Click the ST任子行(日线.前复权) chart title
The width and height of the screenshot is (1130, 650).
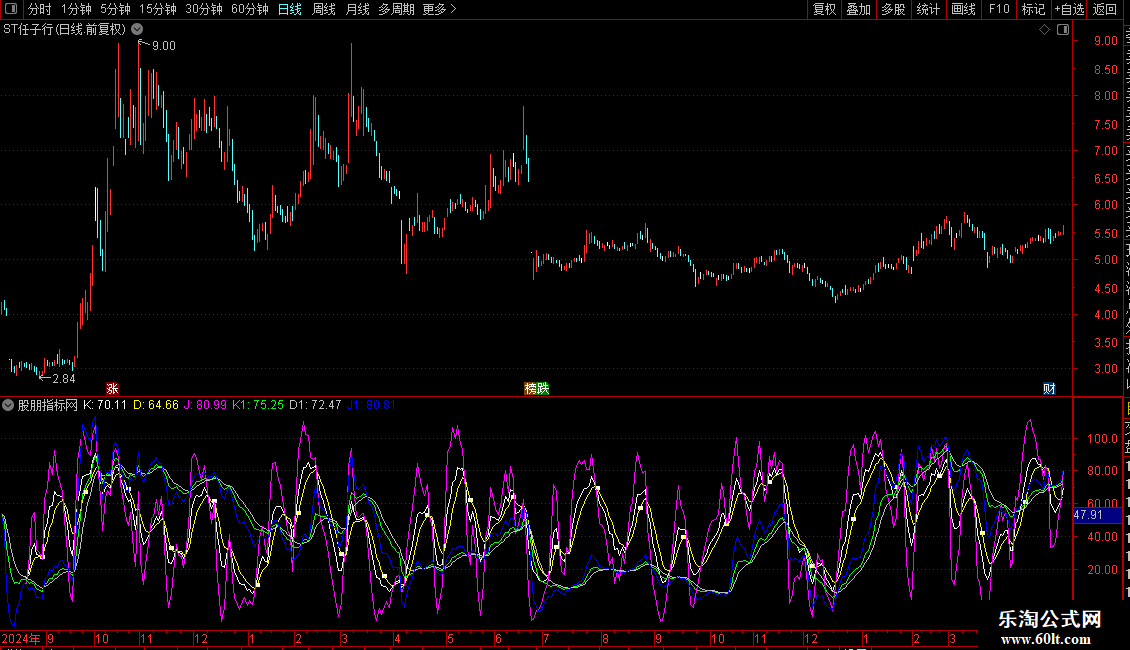65,30
